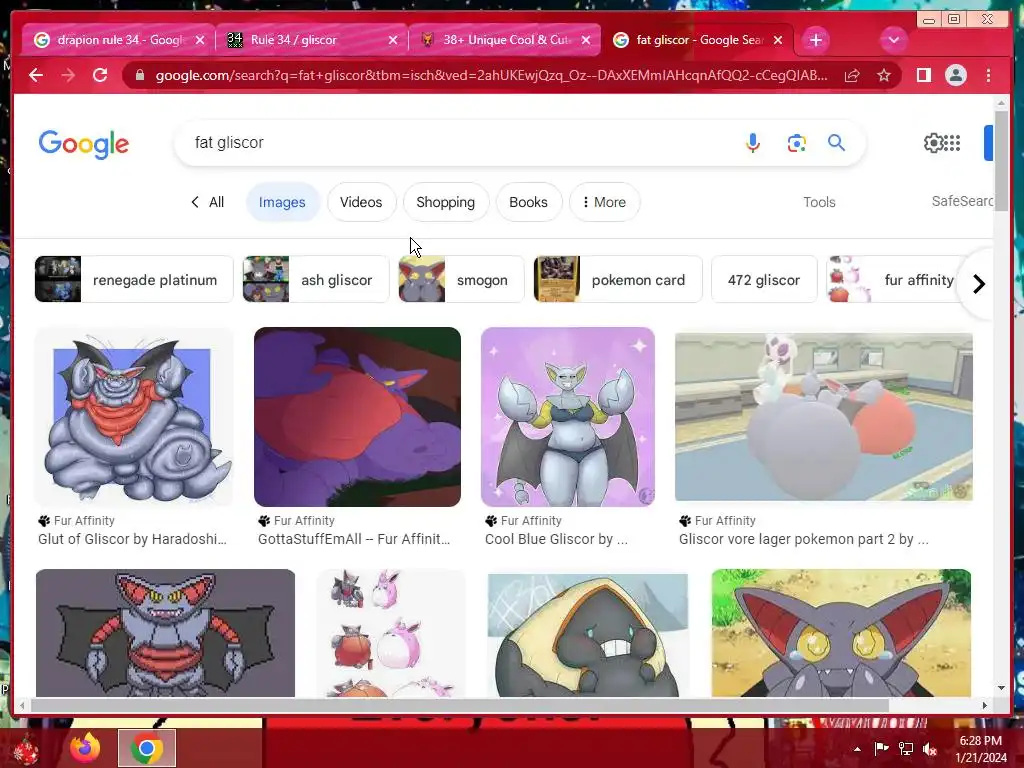Click the share page icon in address bar
Screen dimensions: 1024x768
coord(852,76)
